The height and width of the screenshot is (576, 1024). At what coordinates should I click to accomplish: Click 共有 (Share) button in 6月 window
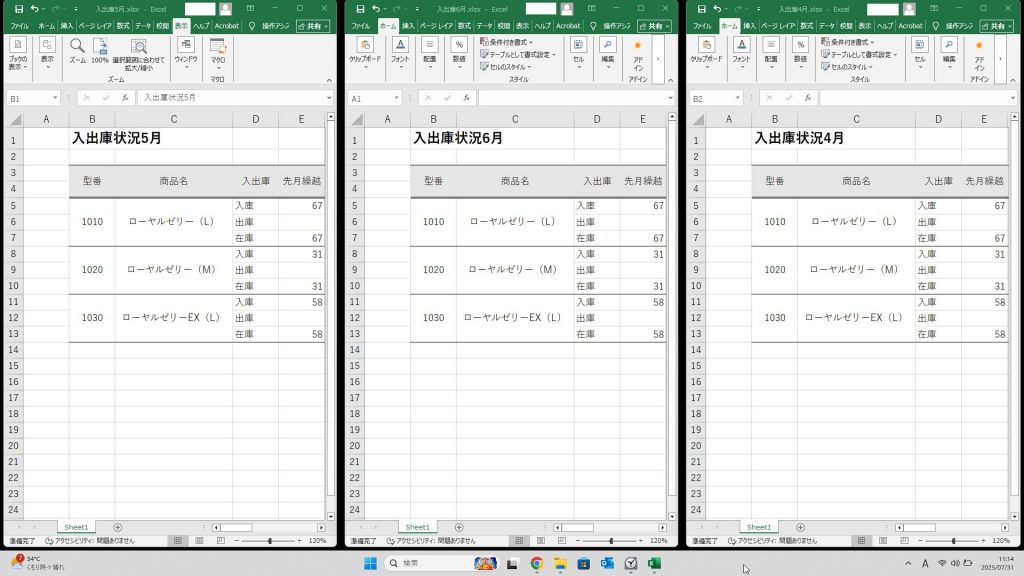coord(654,26)
